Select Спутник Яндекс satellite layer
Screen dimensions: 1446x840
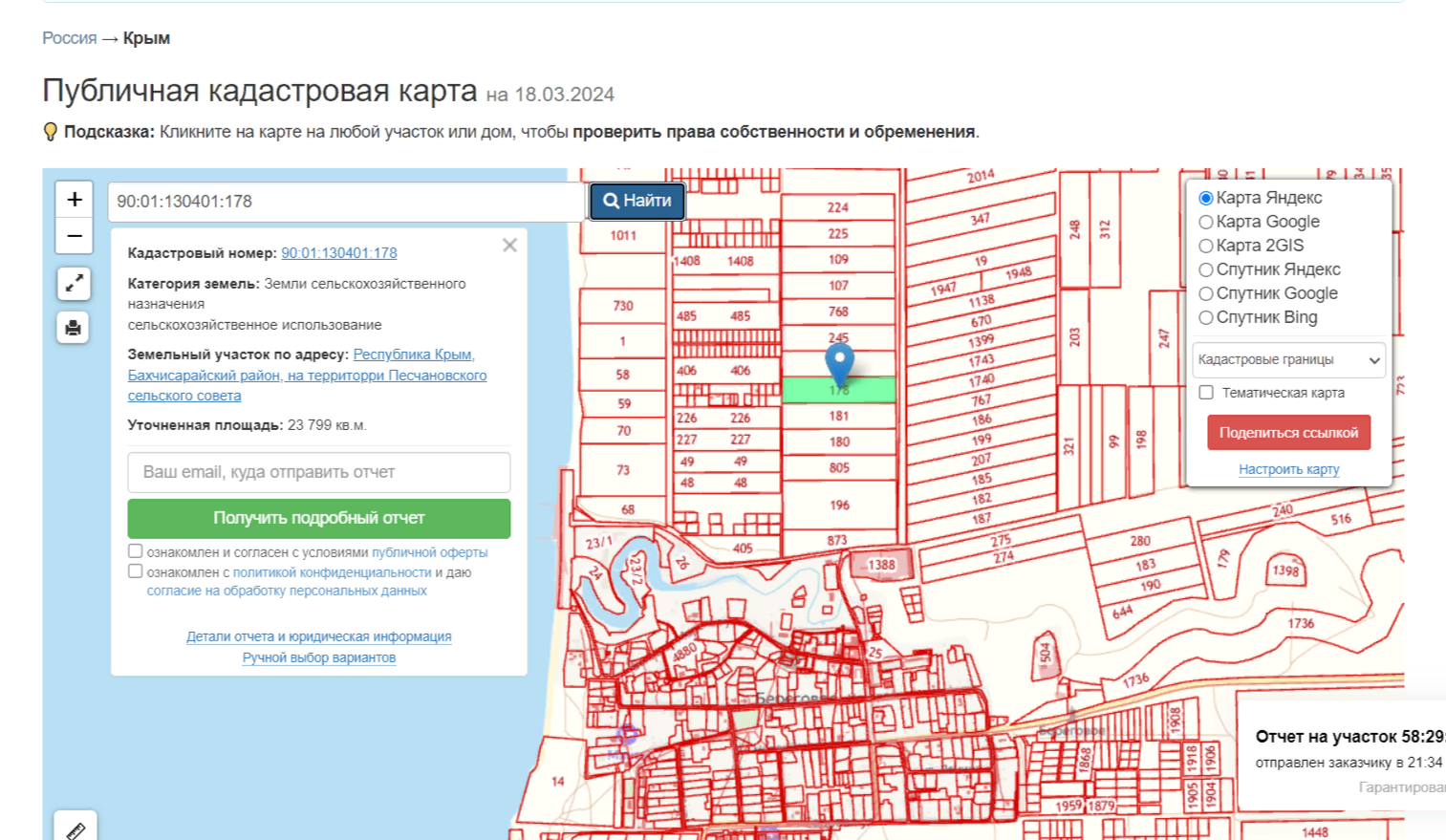[1206, 269]
